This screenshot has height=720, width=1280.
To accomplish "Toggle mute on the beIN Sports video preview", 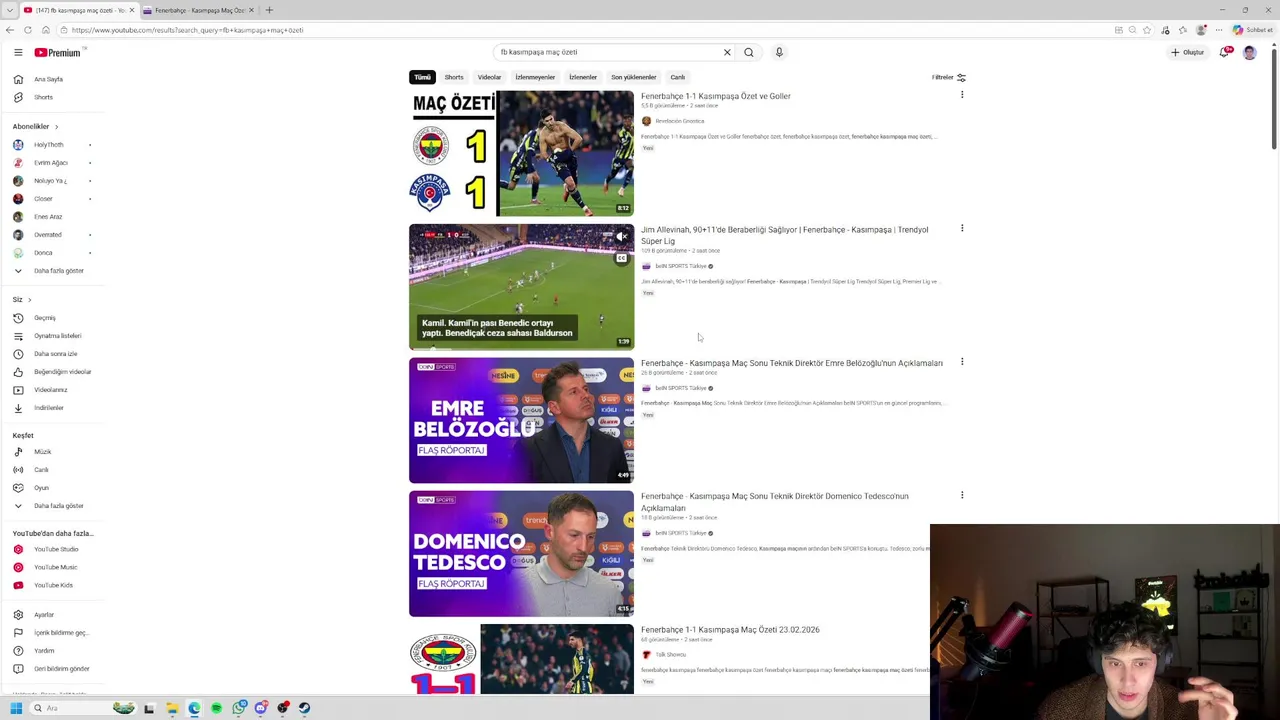I will click(621, 237).
